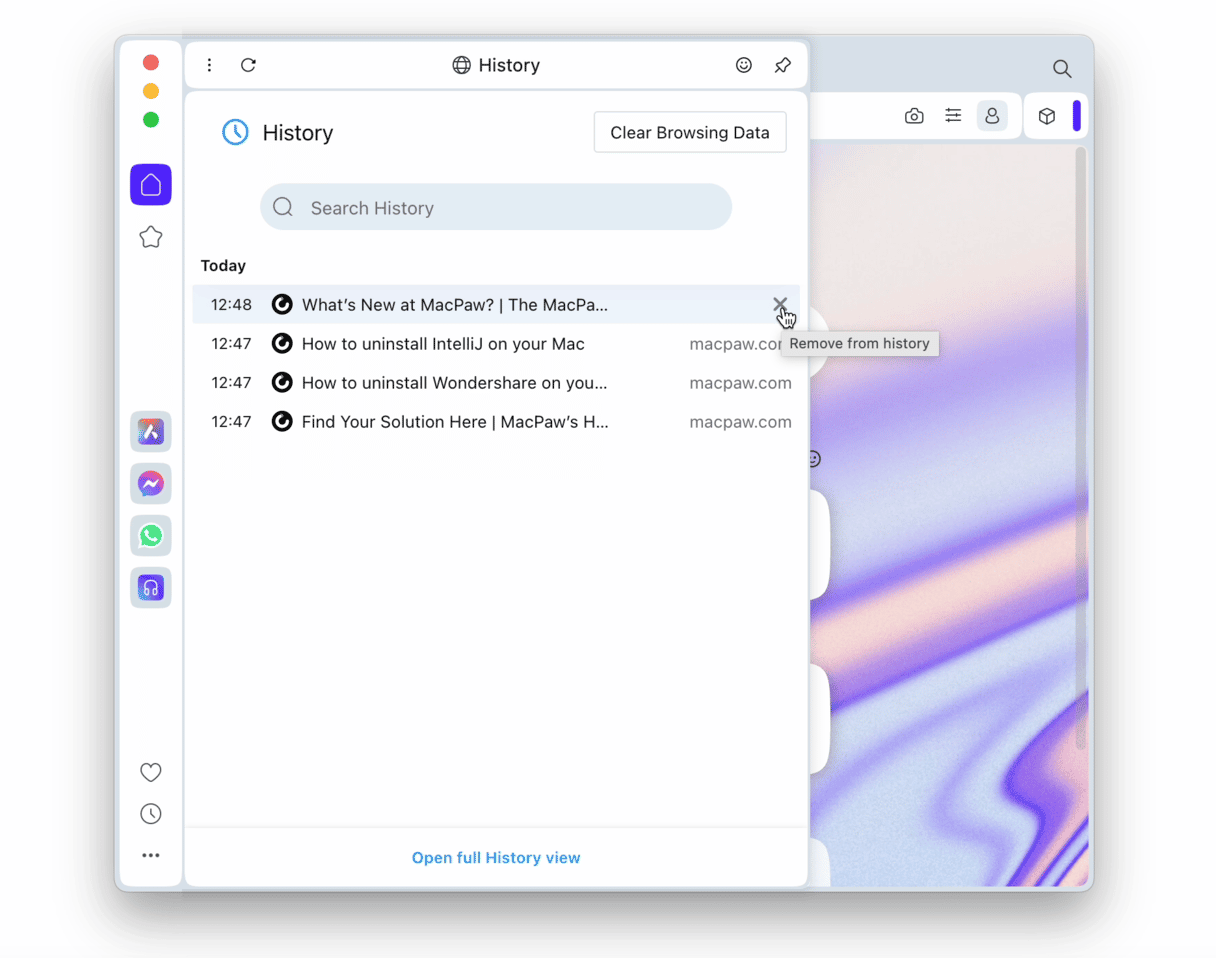1216x958 pixels.
Task: Click the smiley icon on the background page
Action: [814, 459]
